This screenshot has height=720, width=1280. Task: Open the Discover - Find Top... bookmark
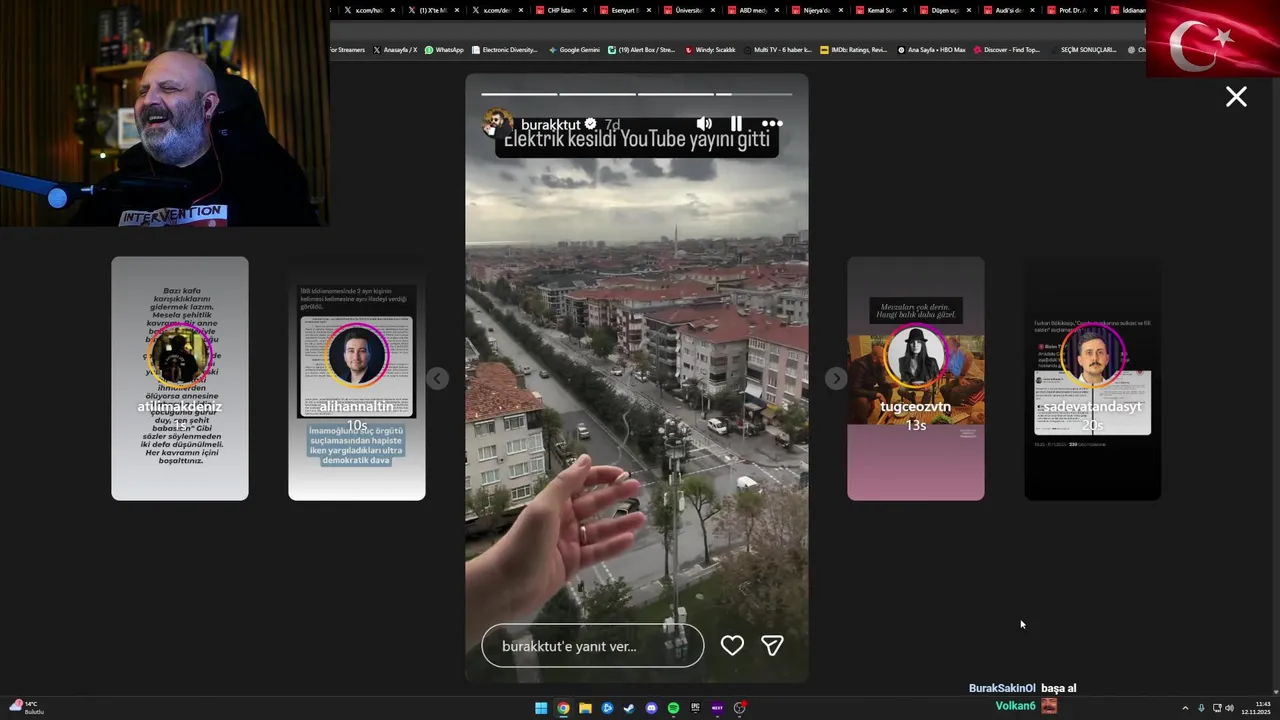pos(1006,49)
